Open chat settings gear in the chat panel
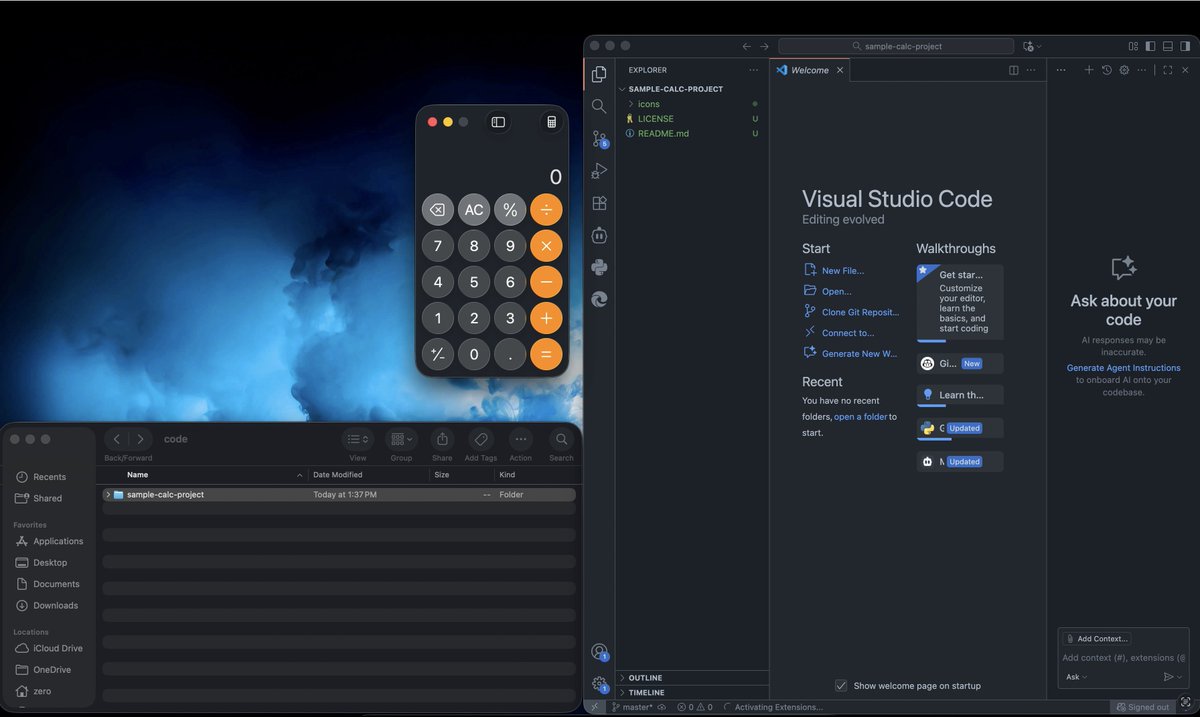1200x717 pixels. pos(1124,70)
